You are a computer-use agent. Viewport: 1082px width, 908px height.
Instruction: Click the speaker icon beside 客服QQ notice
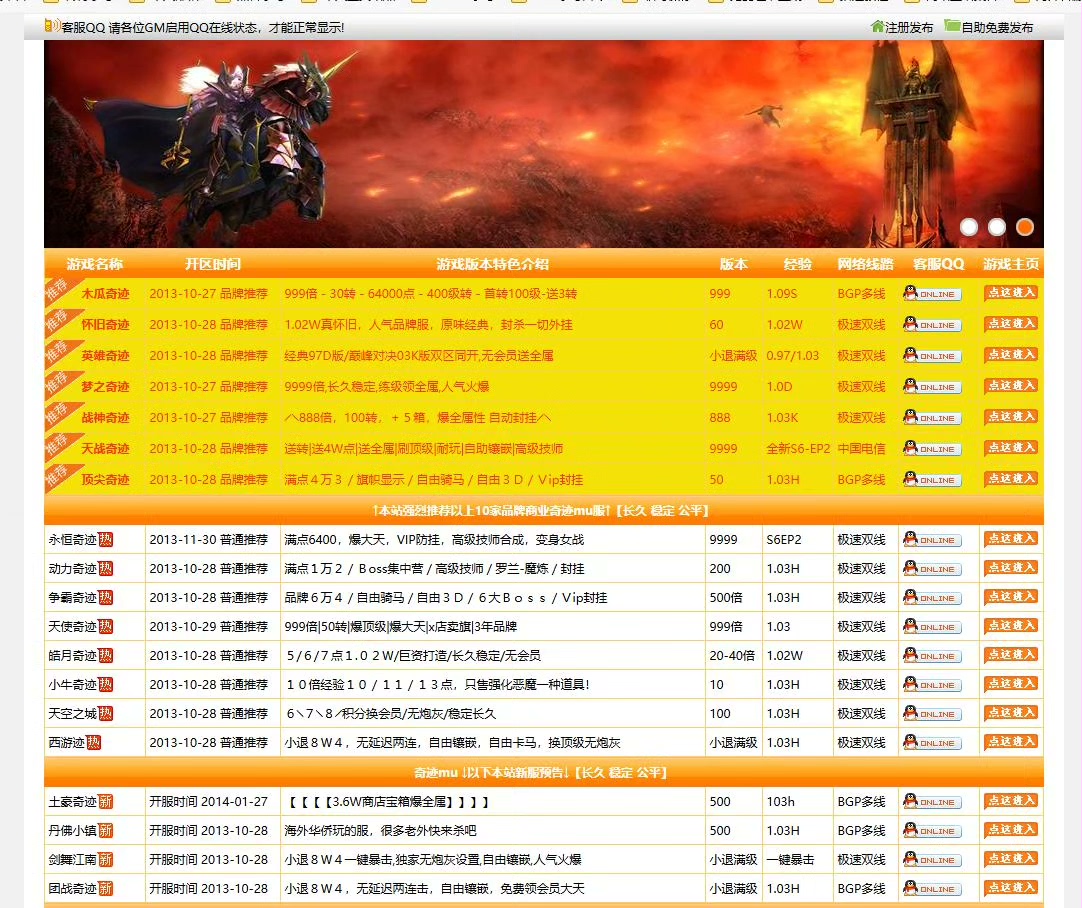tap(52, 26)
